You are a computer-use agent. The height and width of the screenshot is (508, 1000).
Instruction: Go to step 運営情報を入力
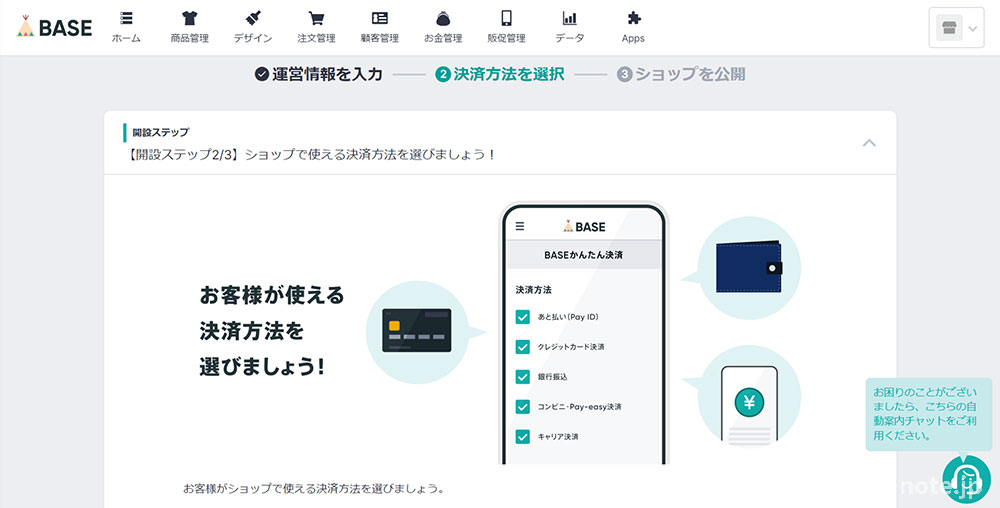click(x=318, y=74)
